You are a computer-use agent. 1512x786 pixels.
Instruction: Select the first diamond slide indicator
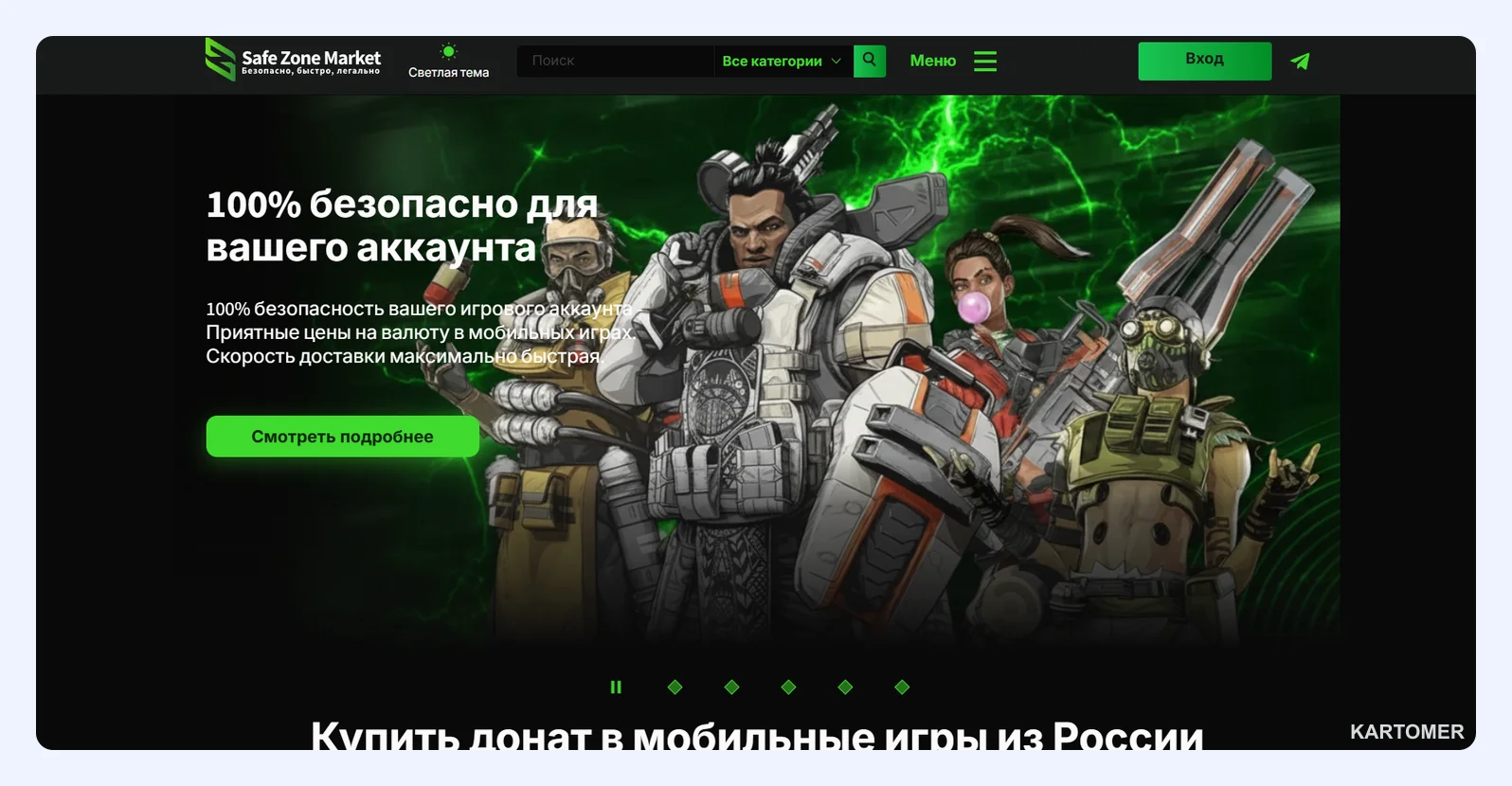click(x=675, y=688)
